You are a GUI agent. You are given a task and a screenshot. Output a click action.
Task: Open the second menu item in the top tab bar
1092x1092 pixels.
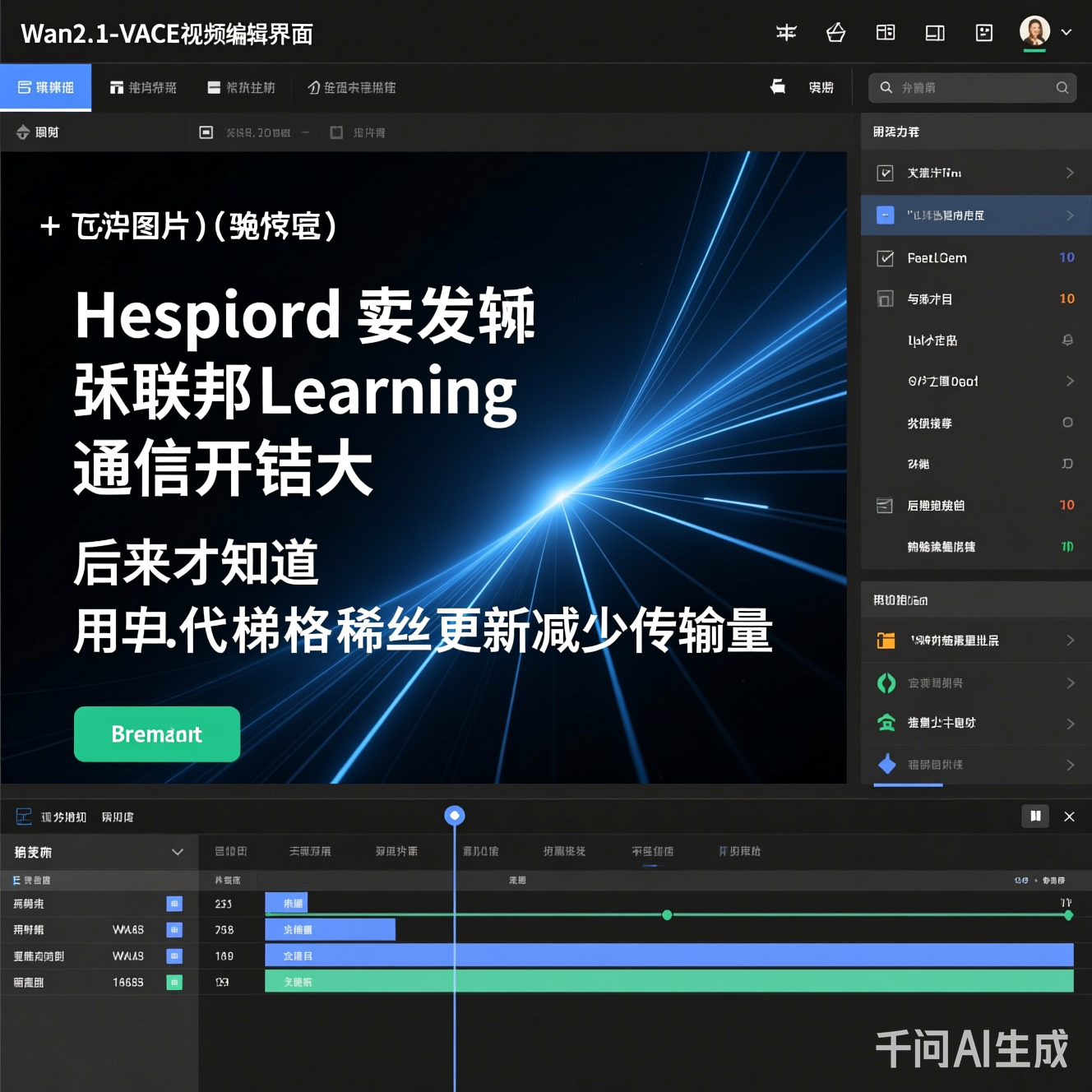pos(144,87)
